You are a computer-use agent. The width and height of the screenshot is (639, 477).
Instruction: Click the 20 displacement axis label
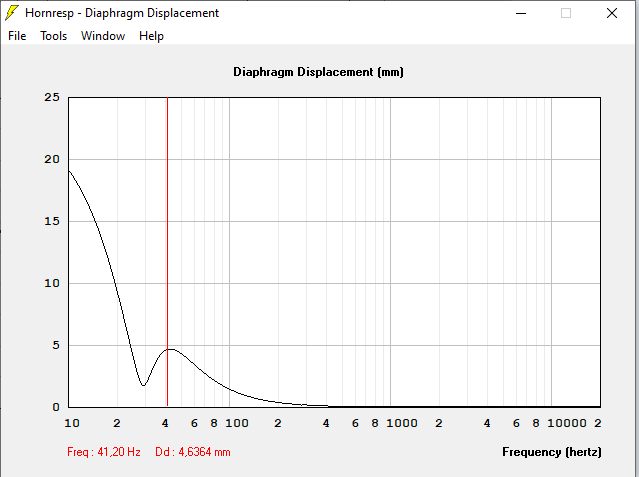point(52,159)
